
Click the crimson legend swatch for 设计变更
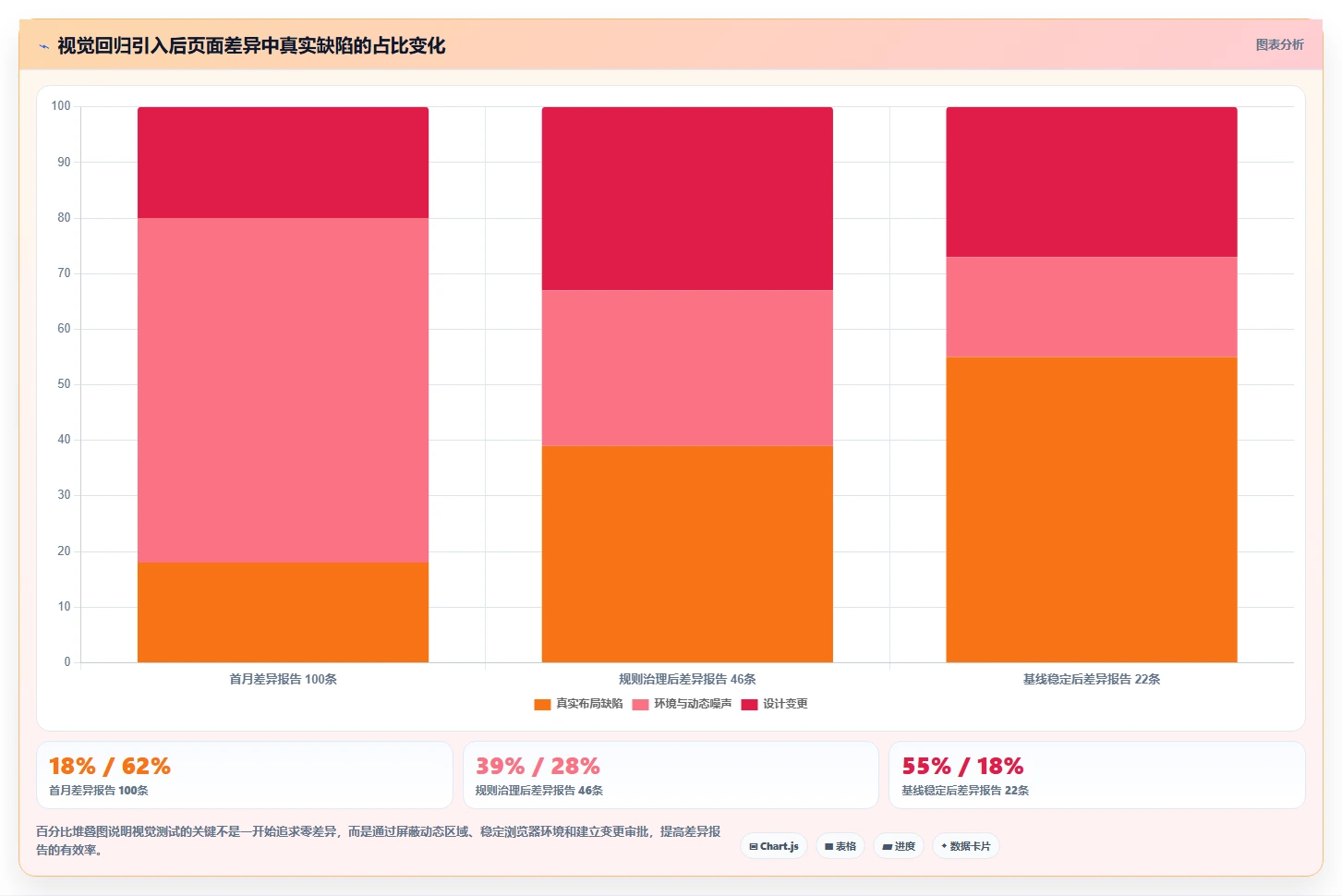(x=749, y=705)
